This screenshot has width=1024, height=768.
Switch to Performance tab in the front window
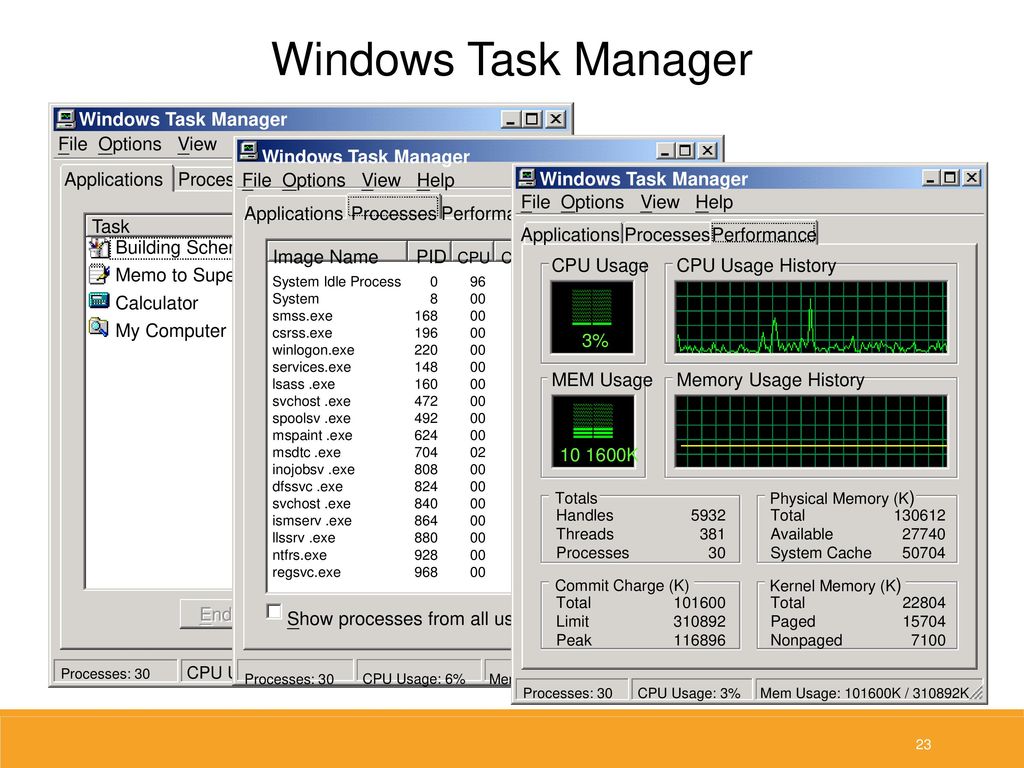click(x=763, y=234)
